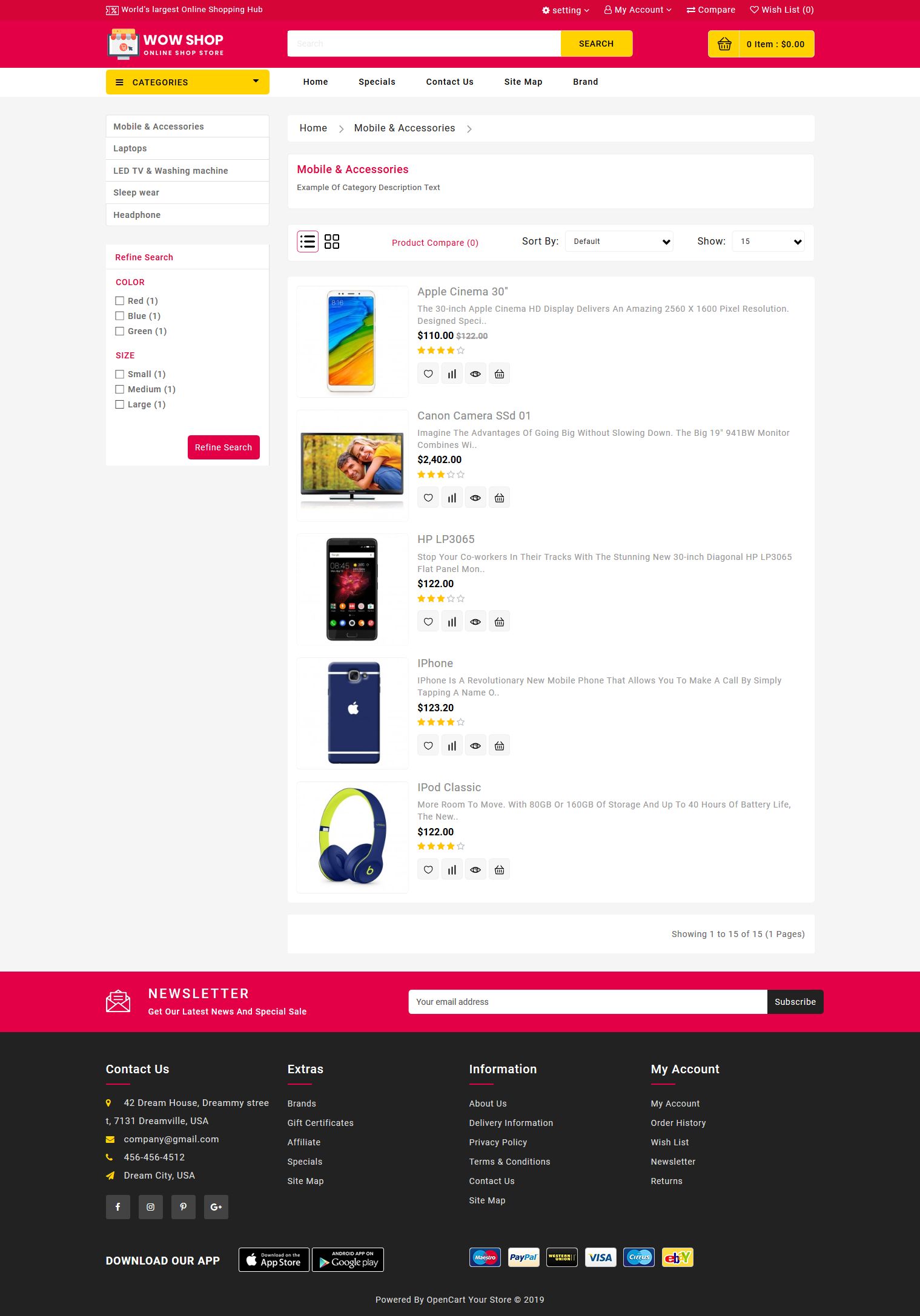Image resolution: width=920 pixels, height=1316 pixels.
Task: Switch to list view layout
Action: [x=308, y=242]
